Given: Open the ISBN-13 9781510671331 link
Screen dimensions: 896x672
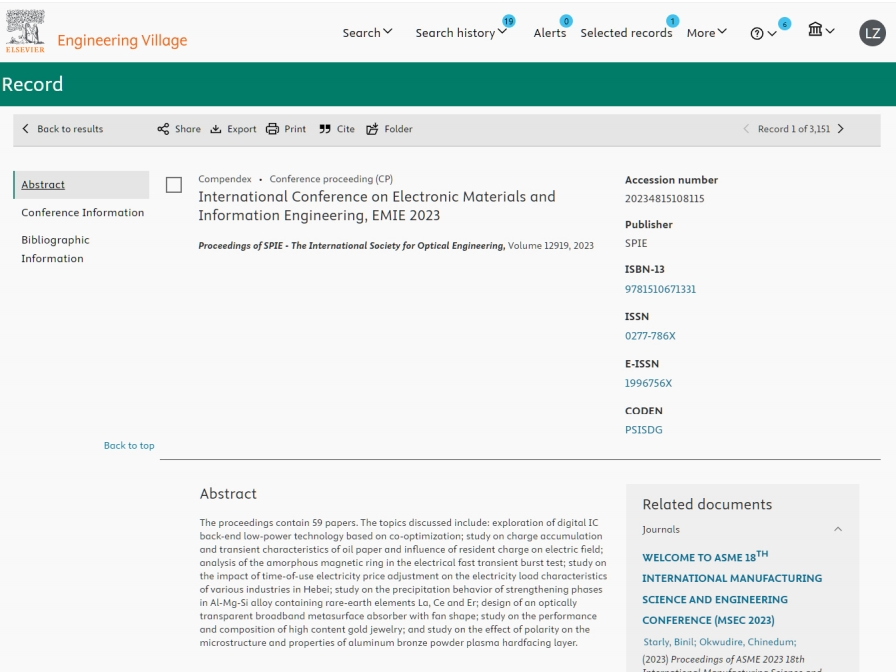Looking at the screenshot, I should click(x=660, y=289).
